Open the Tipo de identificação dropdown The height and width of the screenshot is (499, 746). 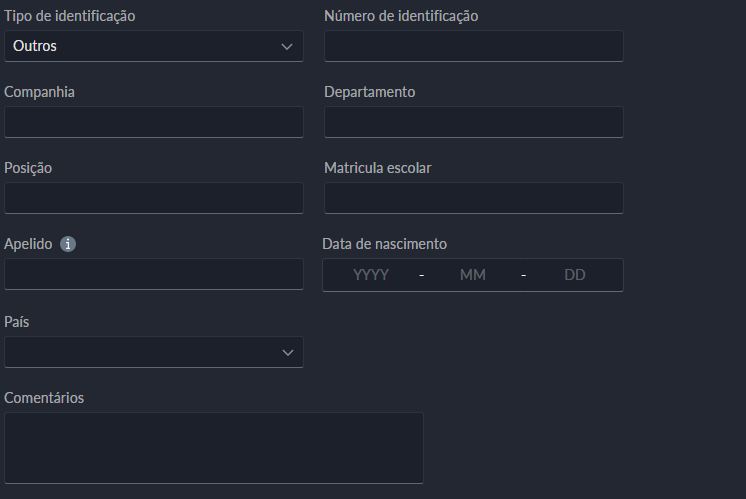click(154, 46)
